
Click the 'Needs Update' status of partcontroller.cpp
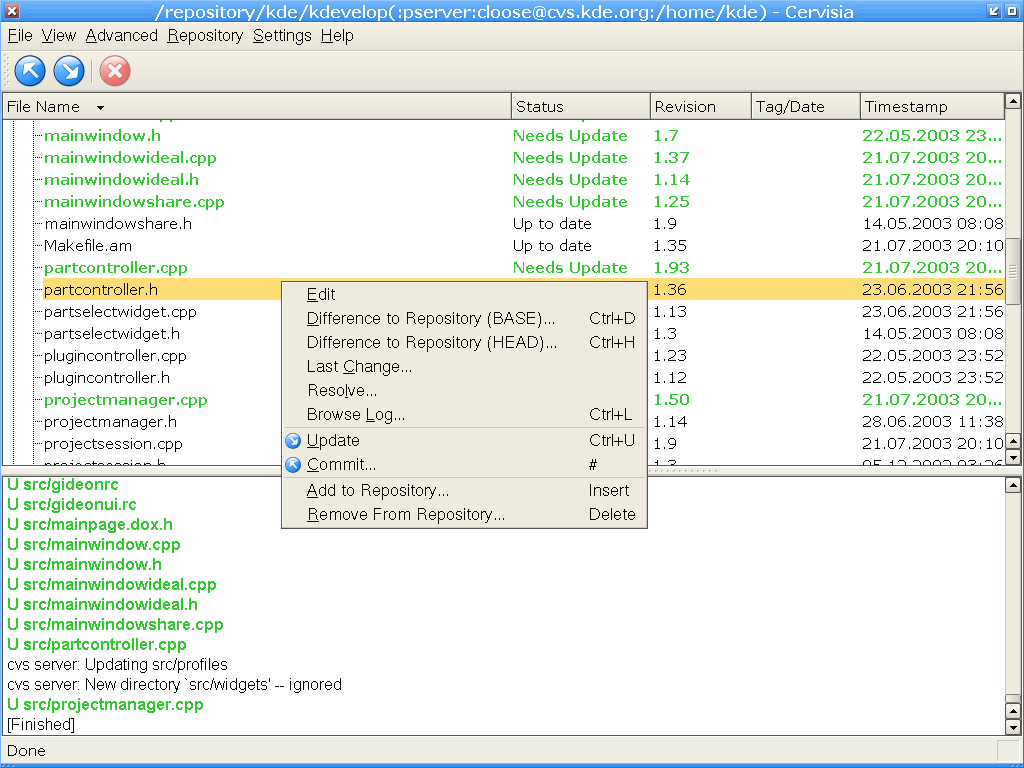(x=570, y=268)
